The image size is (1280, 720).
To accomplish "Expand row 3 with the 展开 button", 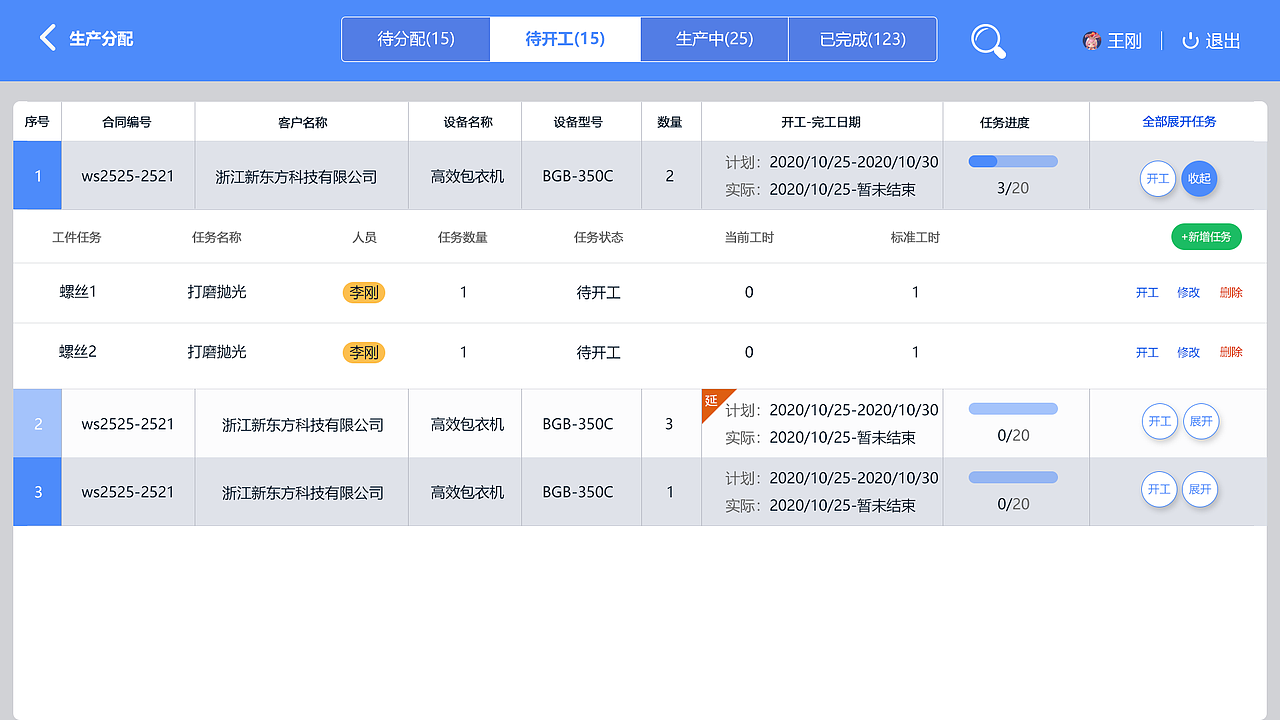I will point(1200,490).
